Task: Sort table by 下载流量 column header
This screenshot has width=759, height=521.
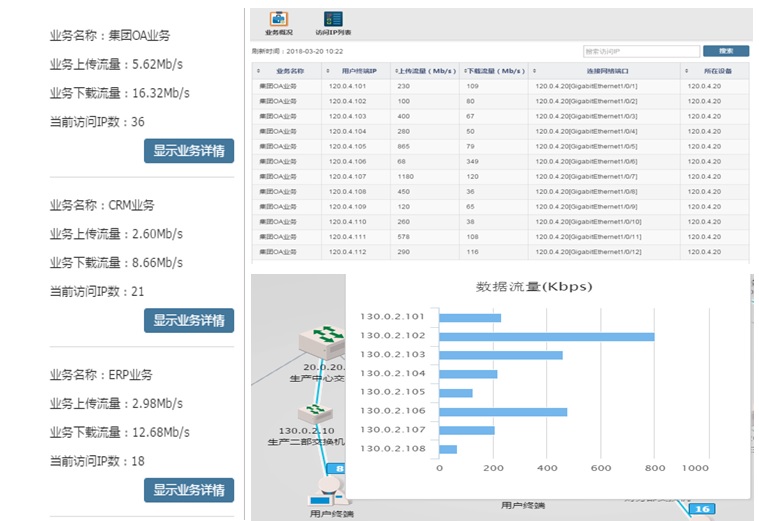Action: pos(497,71)
